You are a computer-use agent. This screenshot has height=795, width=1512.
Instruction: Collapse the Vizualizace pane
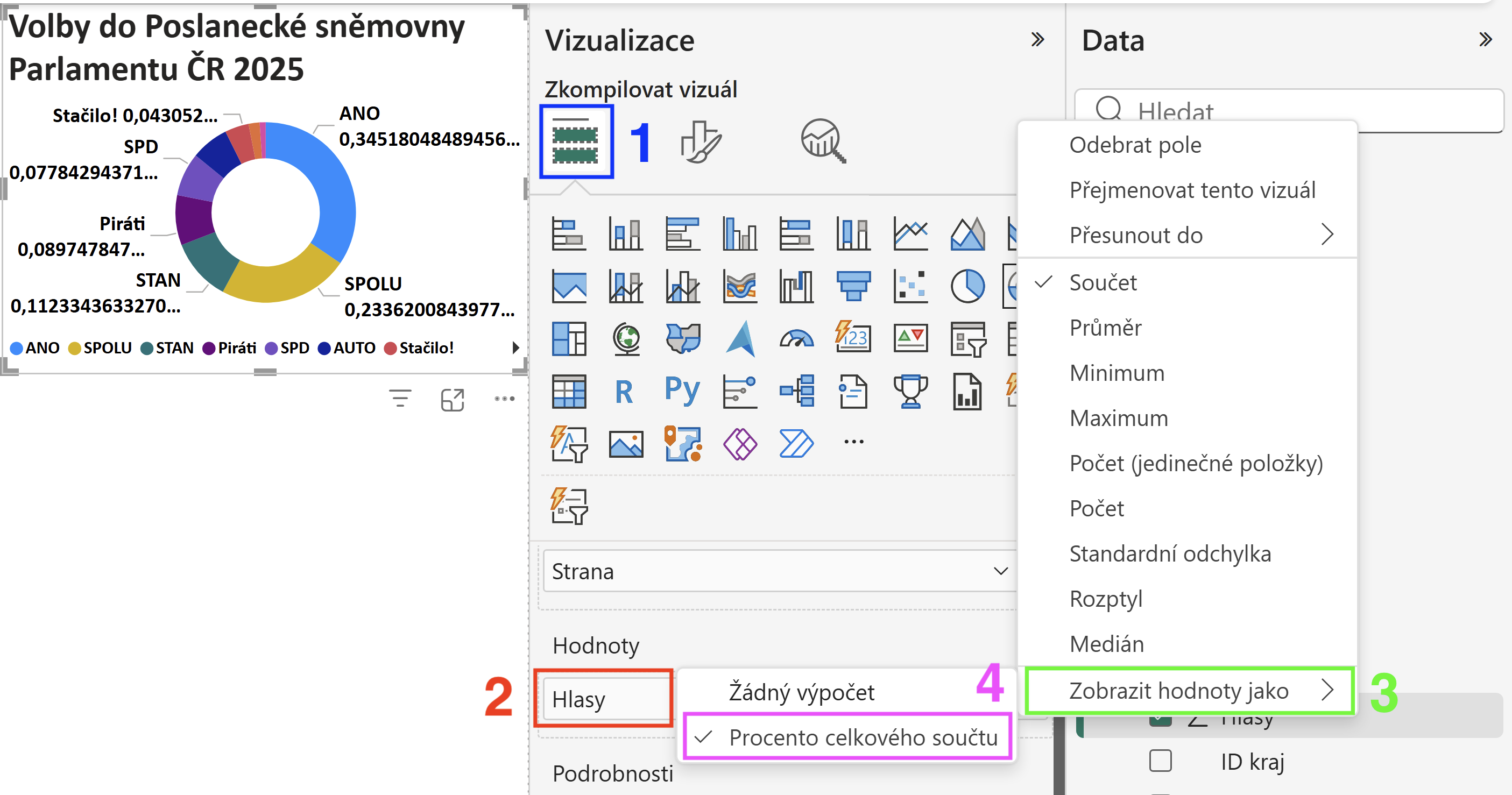coord(1038,40)
